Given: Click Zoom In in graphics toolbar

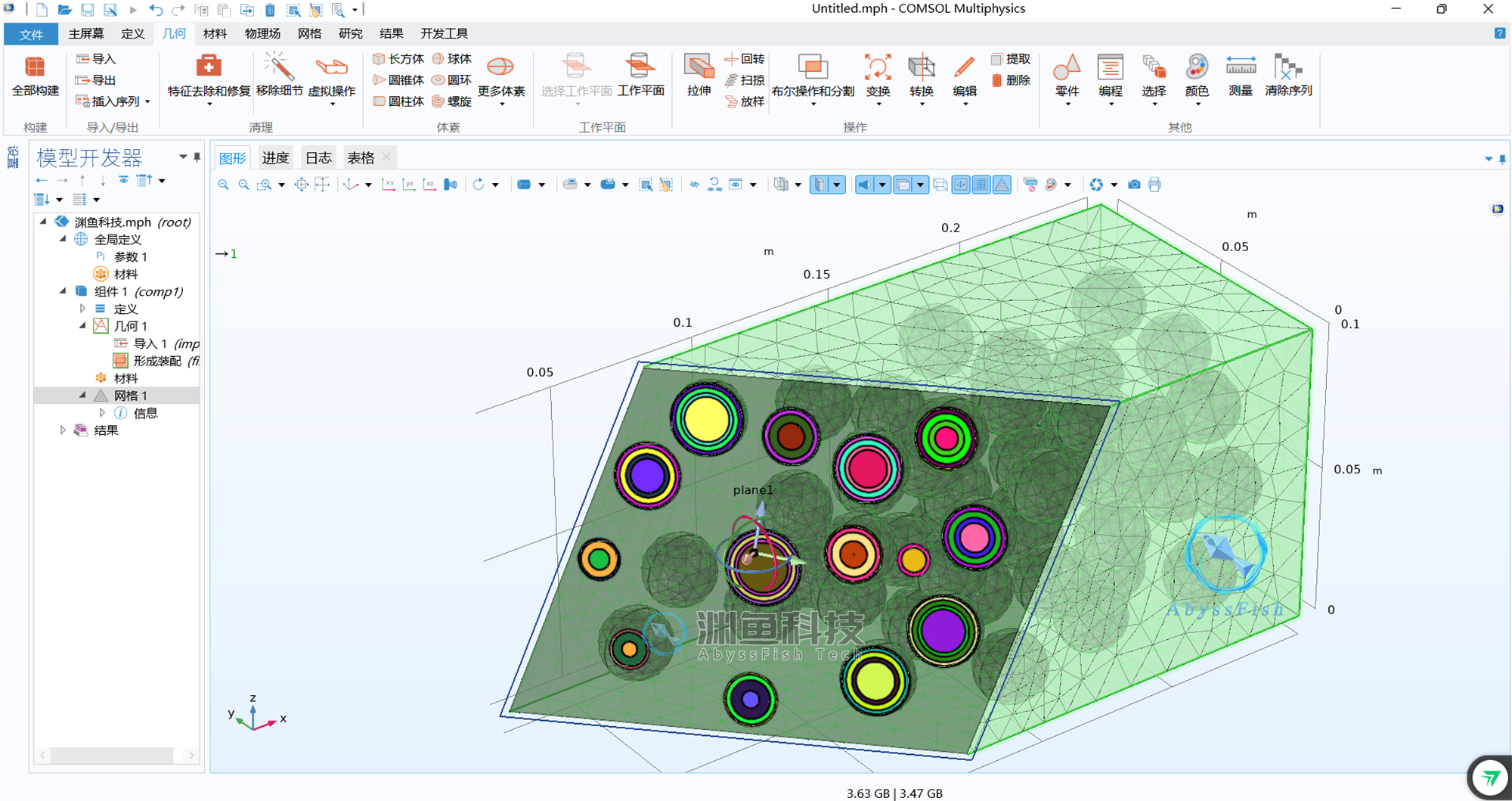Looking at the screenshot, I should pos(223,185).
